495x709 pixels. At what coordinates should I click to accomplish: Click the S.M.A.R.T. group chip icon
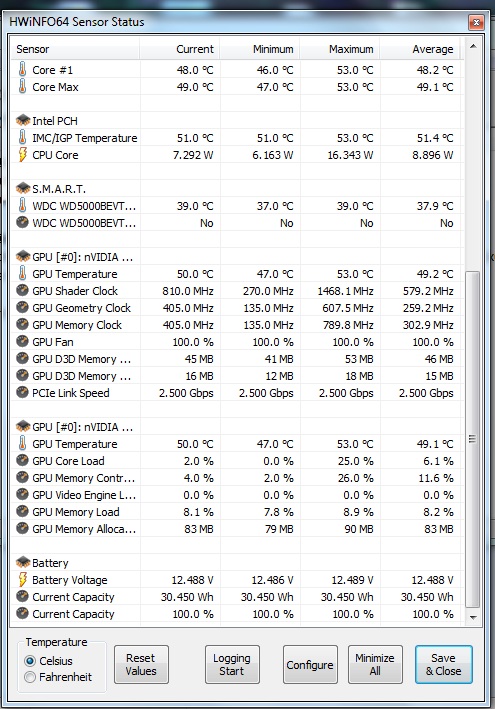click(x=23, y=188)
